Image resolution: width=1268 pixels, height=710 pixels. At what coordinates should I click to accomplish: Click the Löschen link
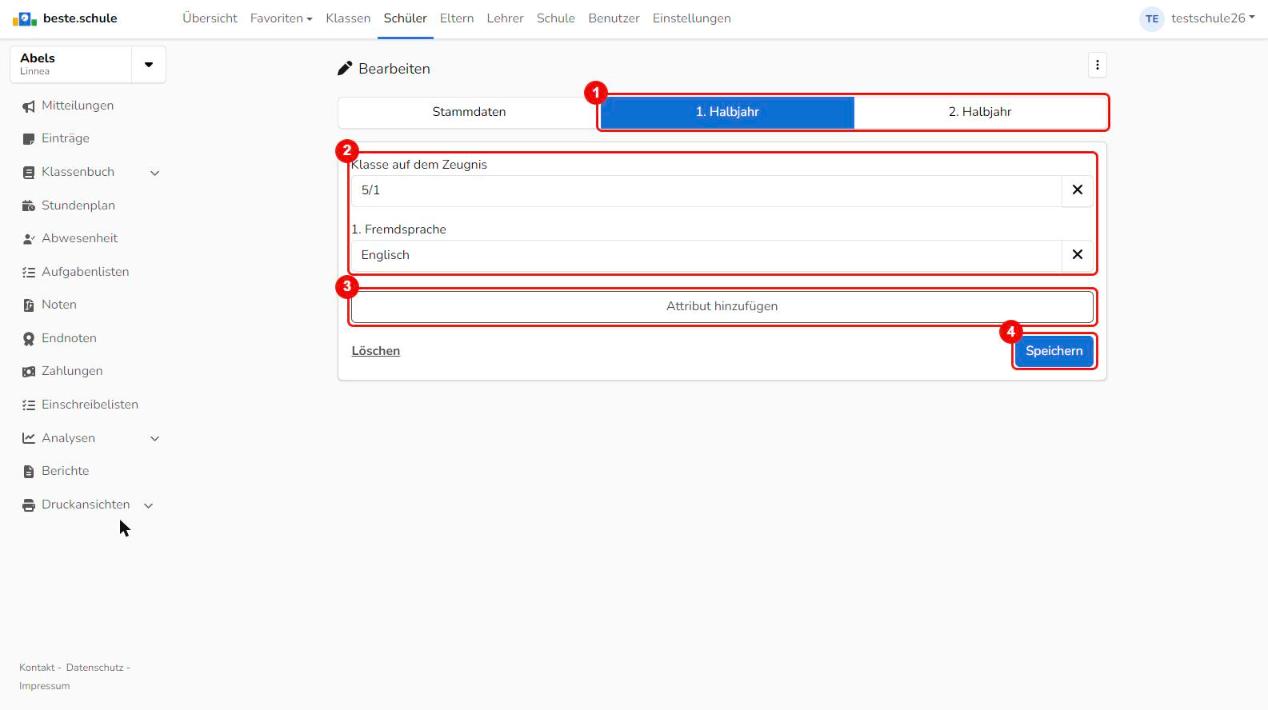point(376,351)
